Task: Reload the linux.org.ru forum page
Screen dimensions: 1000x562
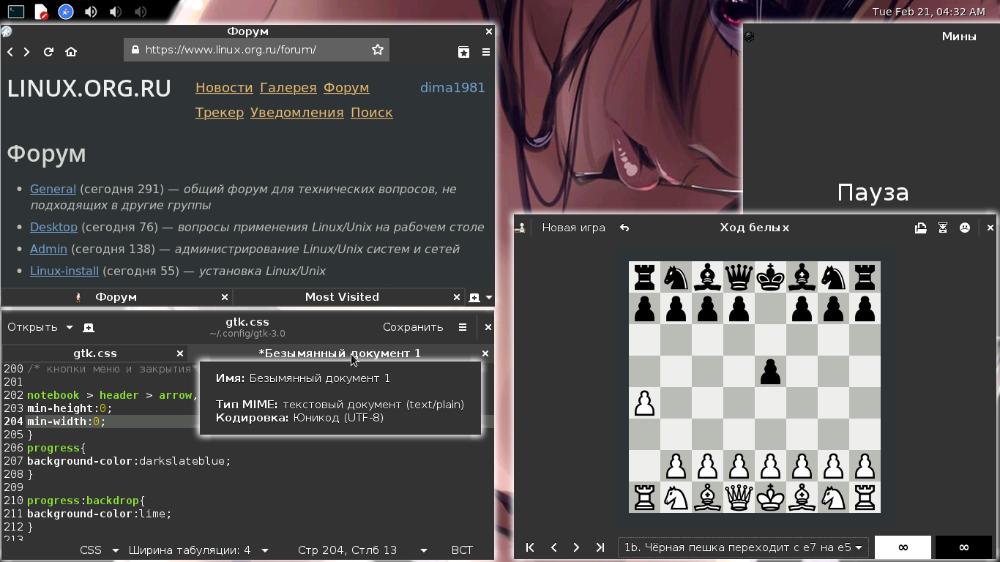Action: pos(48,52)
